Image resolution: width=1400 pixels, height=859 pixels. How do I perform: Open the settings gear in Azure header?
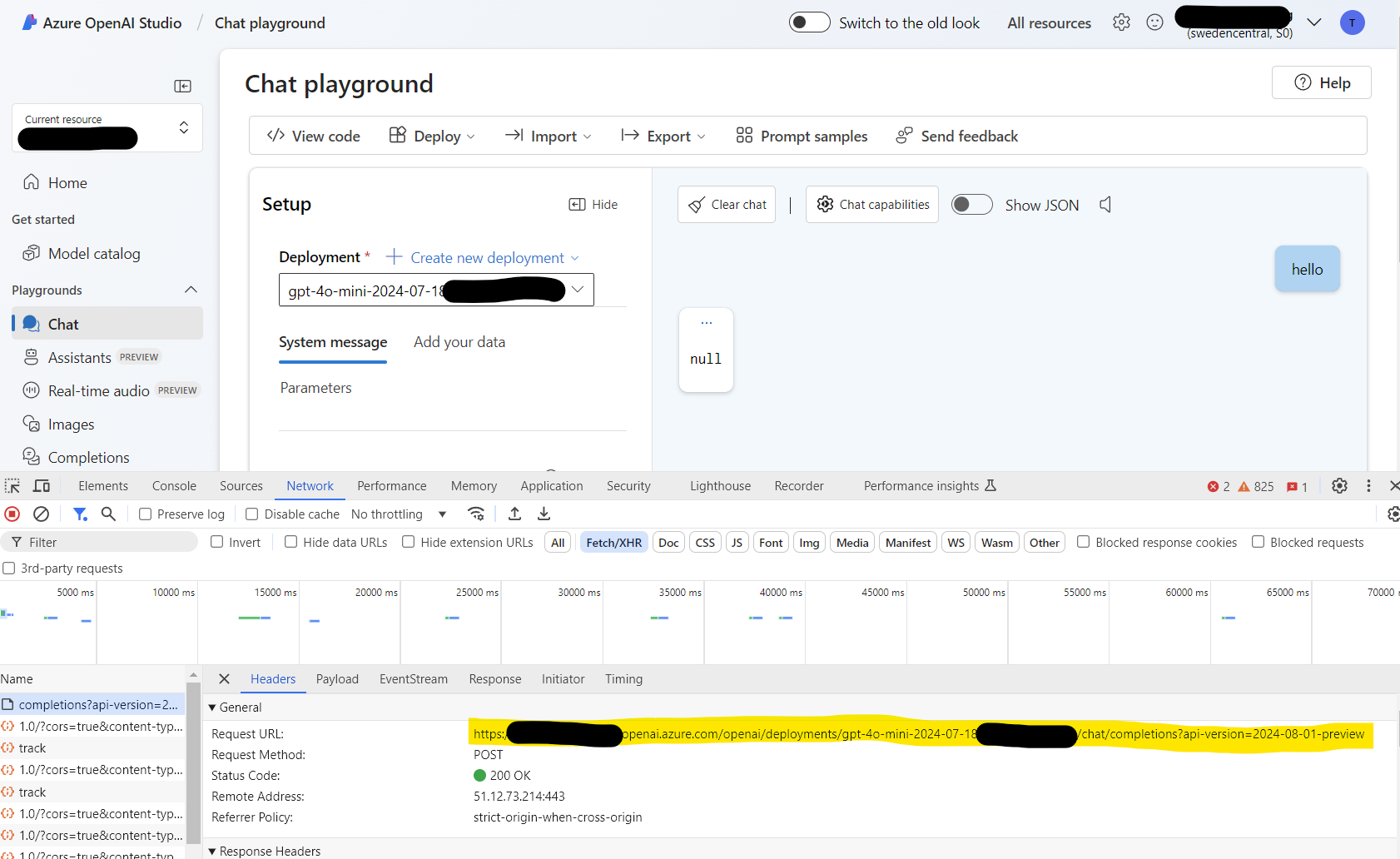coord(1121,22)
